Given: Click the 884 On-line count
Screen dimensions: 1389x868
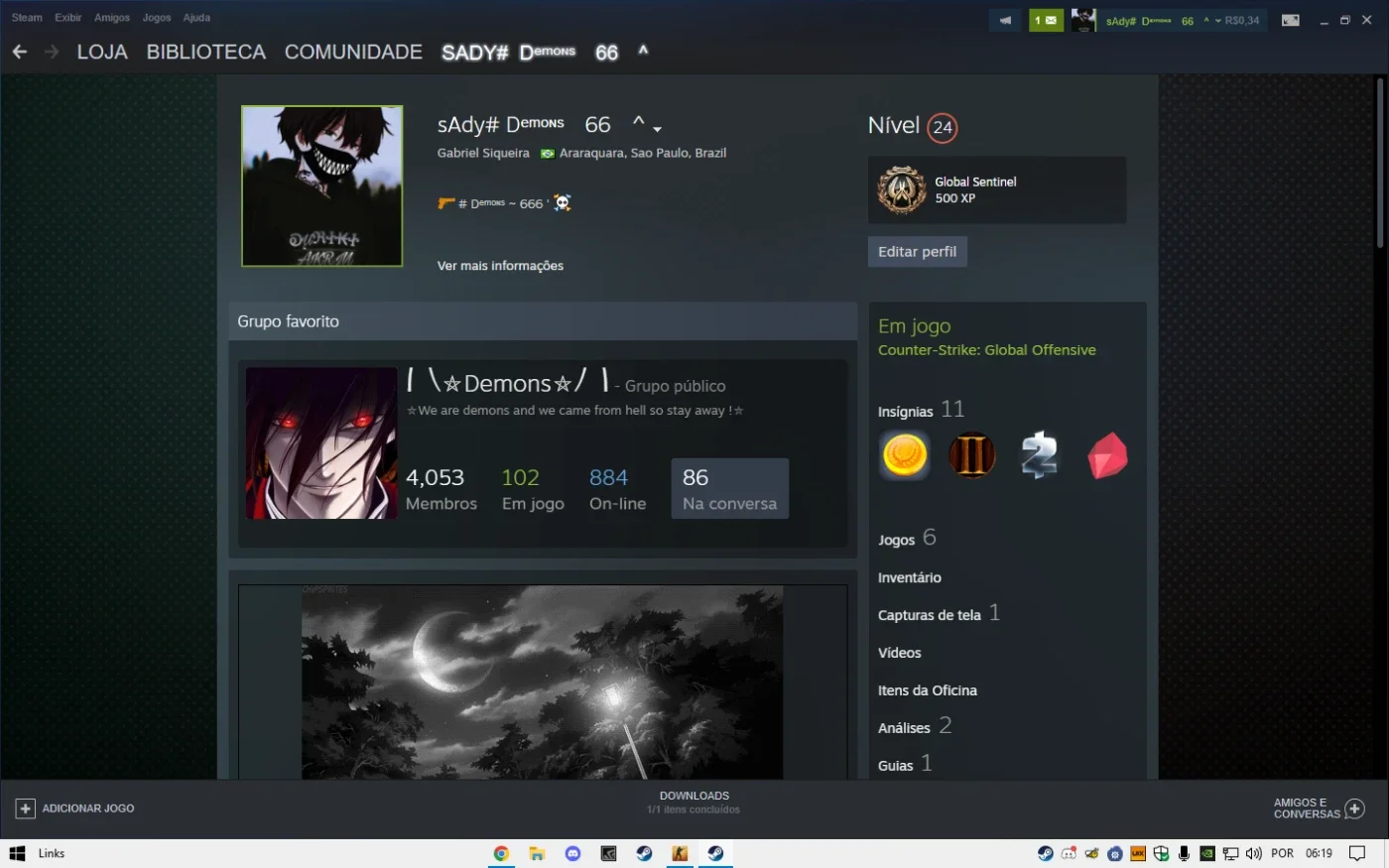Looking at the screenshot, I should point(617,490).
